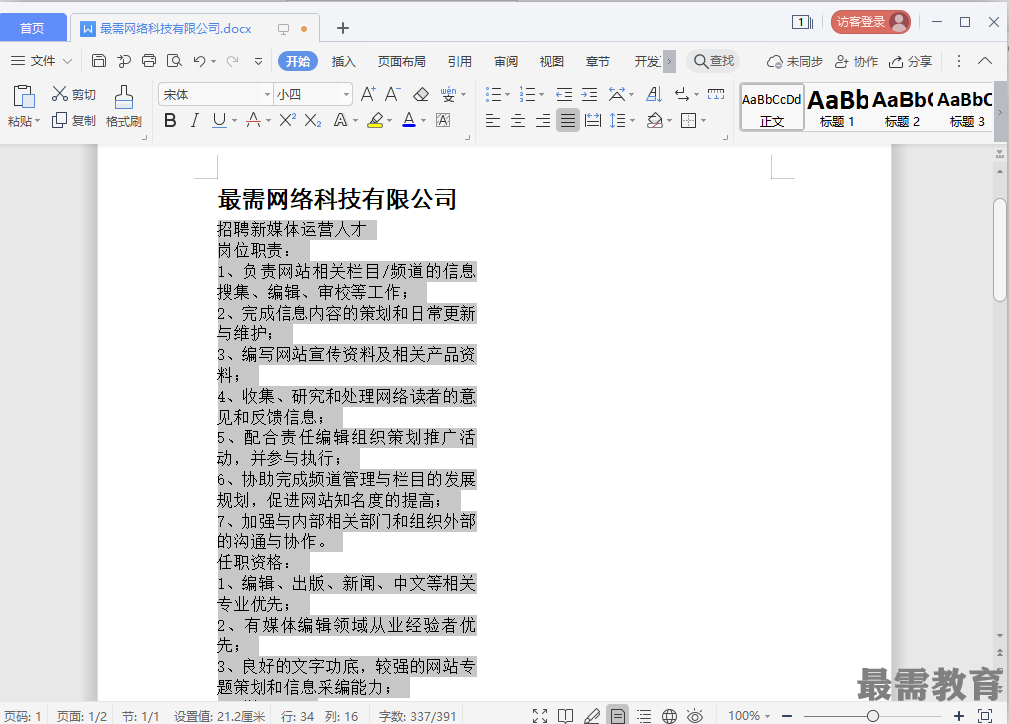
Task: Click full screen icon in status bar
Action: [540, 716]
